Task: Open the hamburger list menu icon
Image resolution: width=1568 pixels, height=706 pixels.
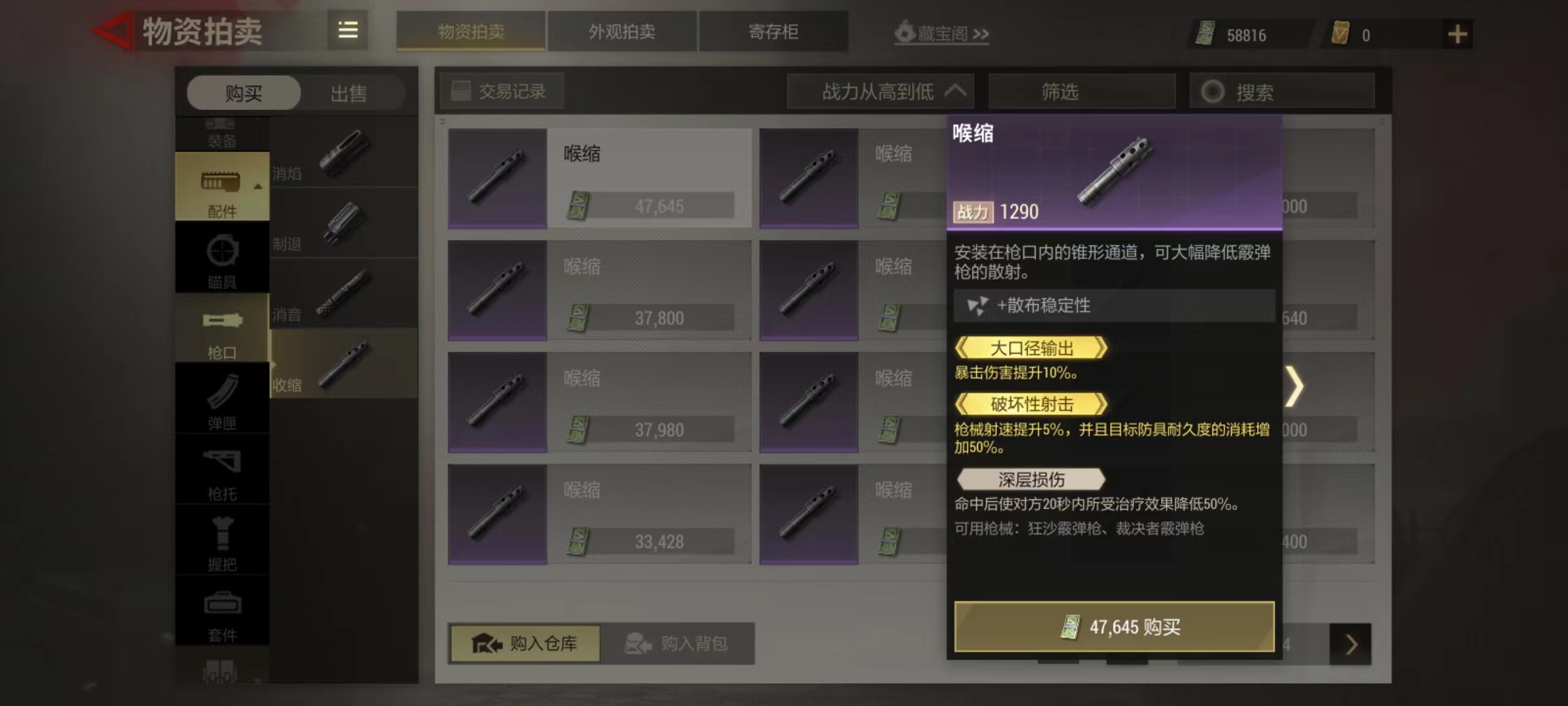Action: click(348, 30)
